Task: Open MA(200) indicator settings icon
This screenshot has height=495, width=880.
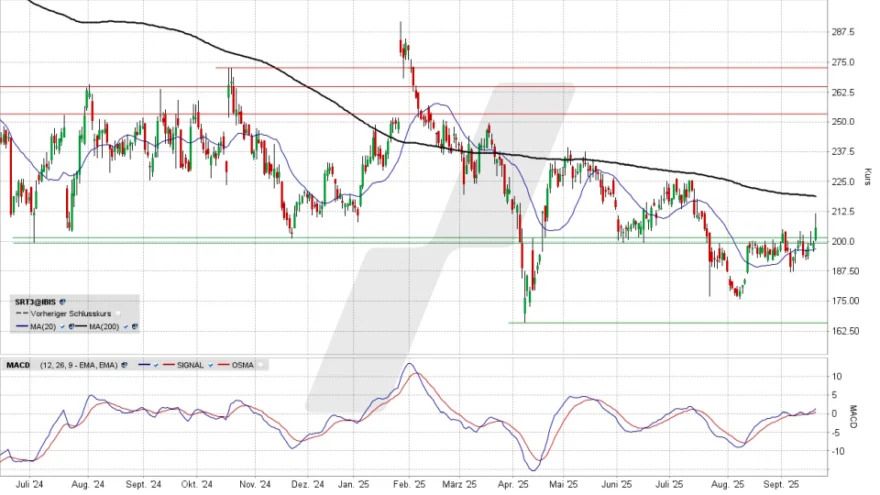Action: (134, 326)
